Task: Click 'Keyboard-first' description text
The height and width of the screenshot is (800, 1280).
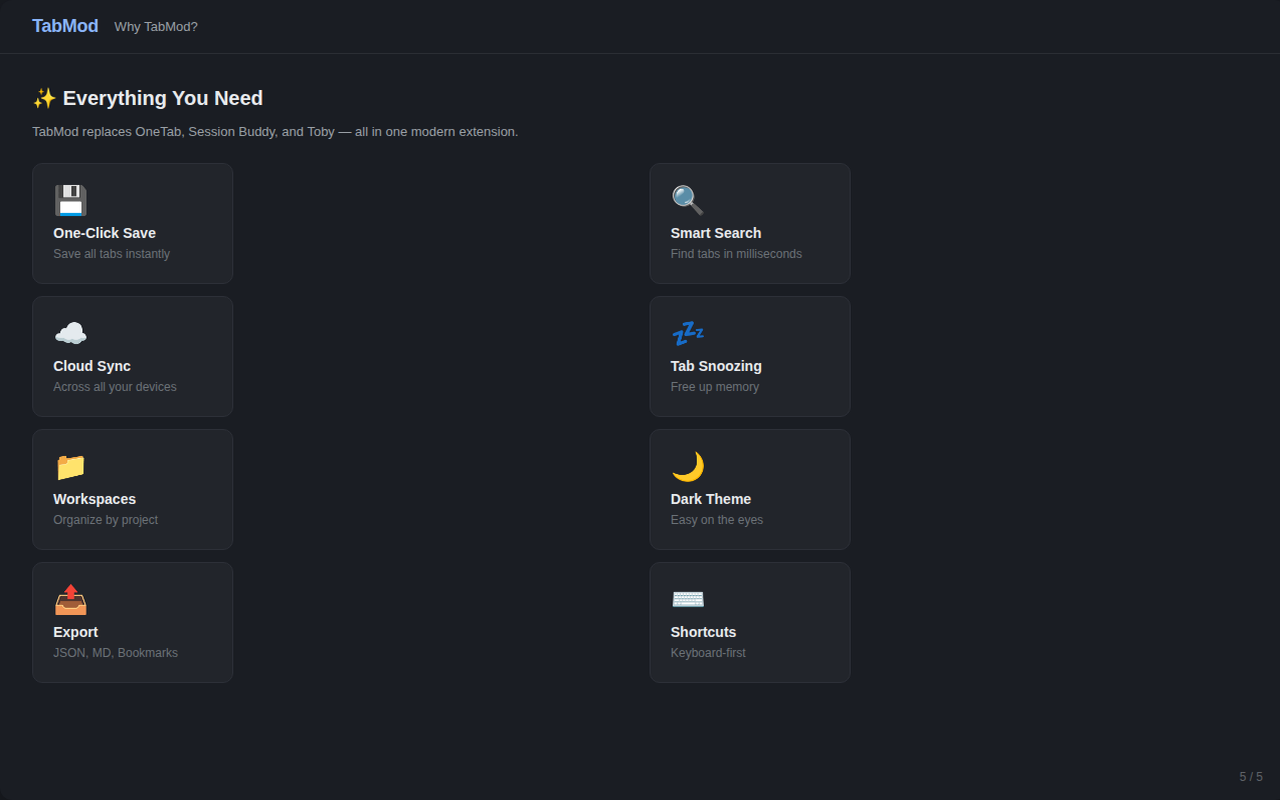Action: coord(708,653)
